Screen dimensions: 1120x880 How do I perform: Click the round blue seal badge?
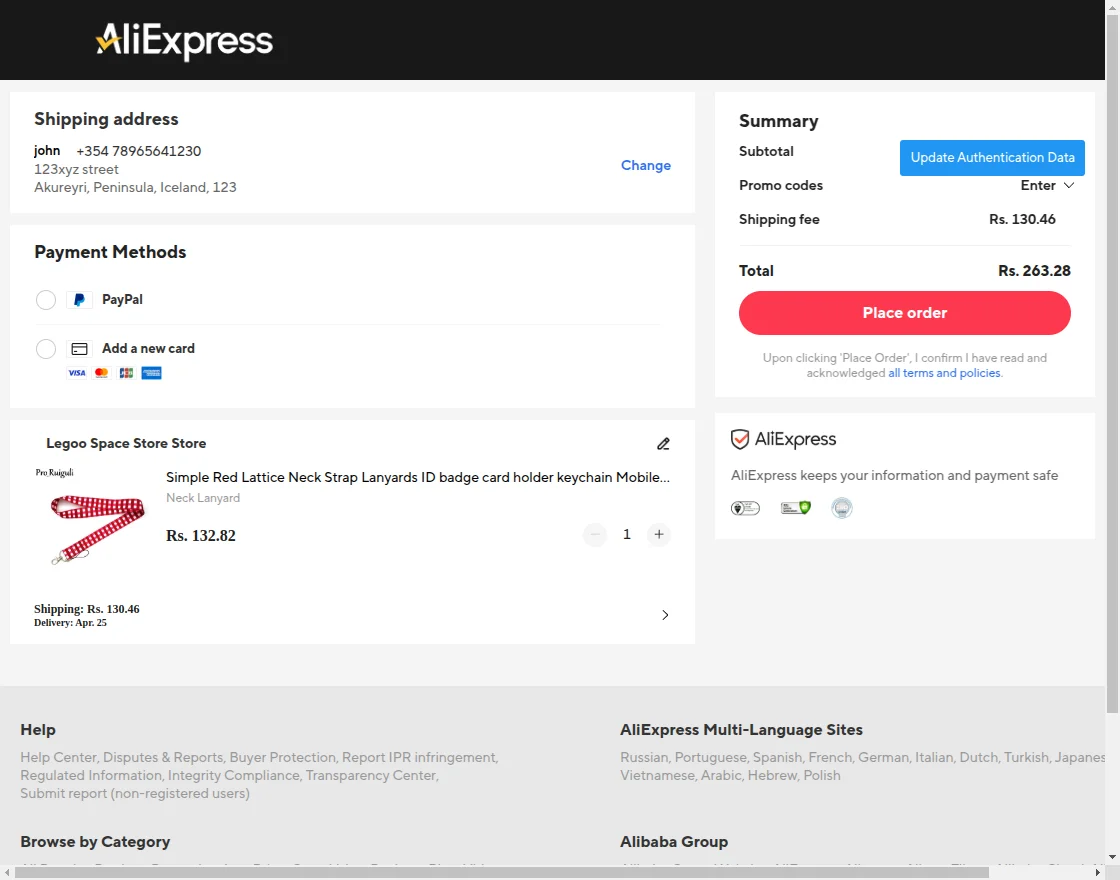[x=842, y=508]
